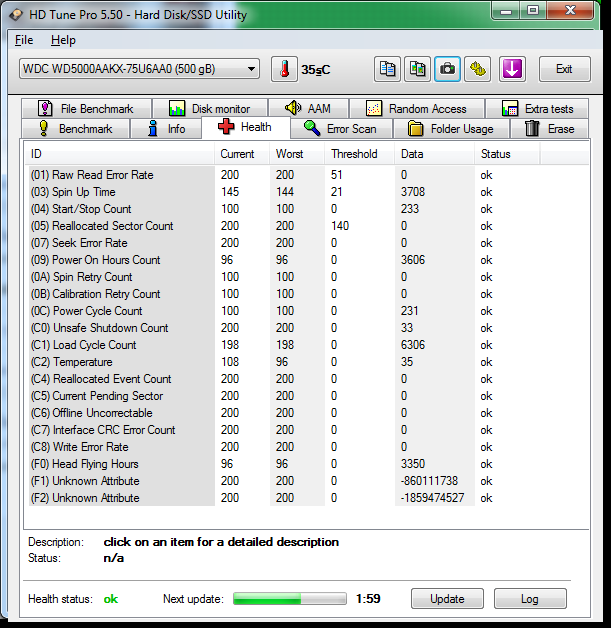Click the File Benchmark tab icon
This screenshot has width=611, height=628.
45,108
